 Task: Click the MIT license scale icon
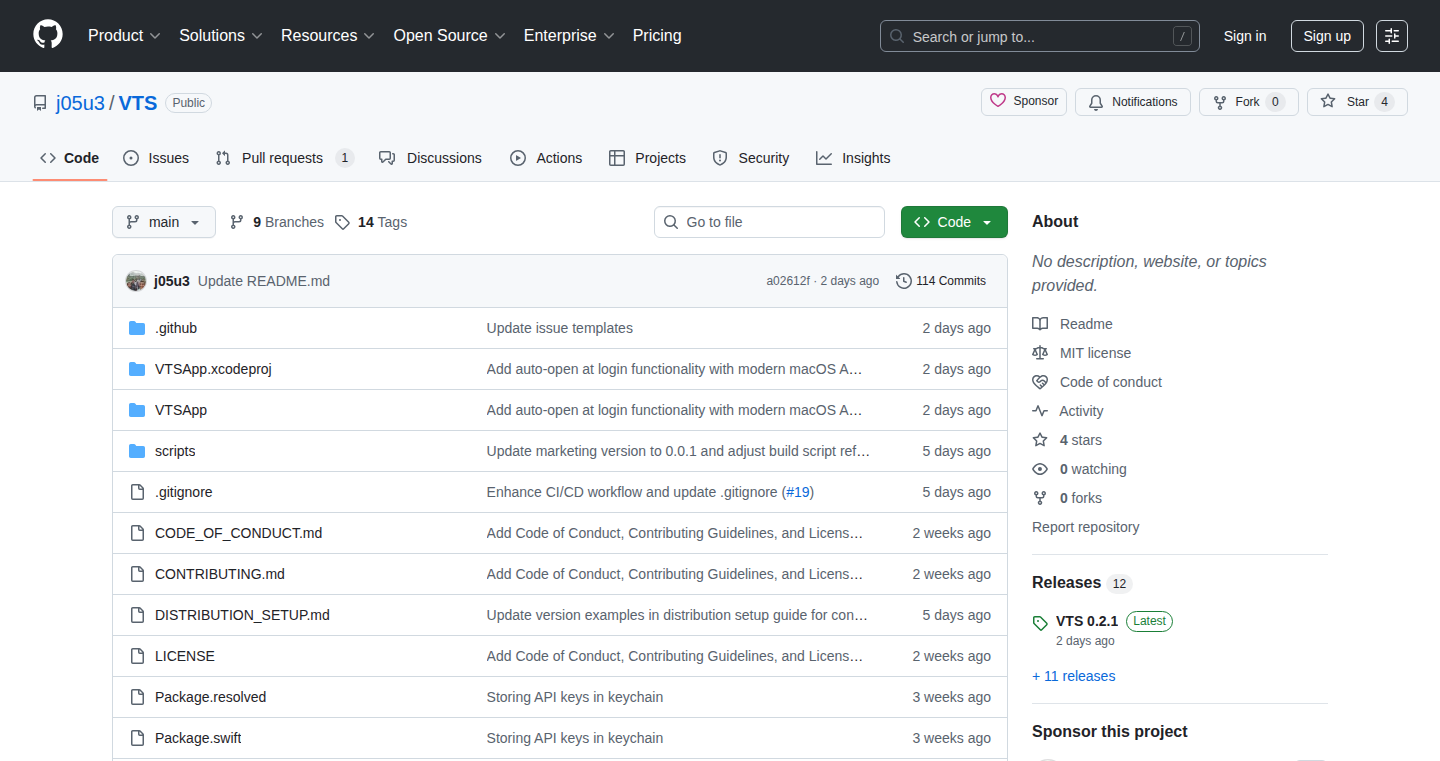tap(1040, 353)
